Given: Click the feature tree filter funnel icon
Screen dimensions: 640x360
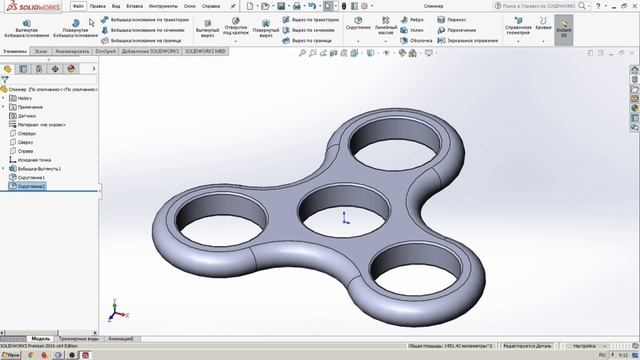Looking at the screenshot, I should [x=4, y=80].
